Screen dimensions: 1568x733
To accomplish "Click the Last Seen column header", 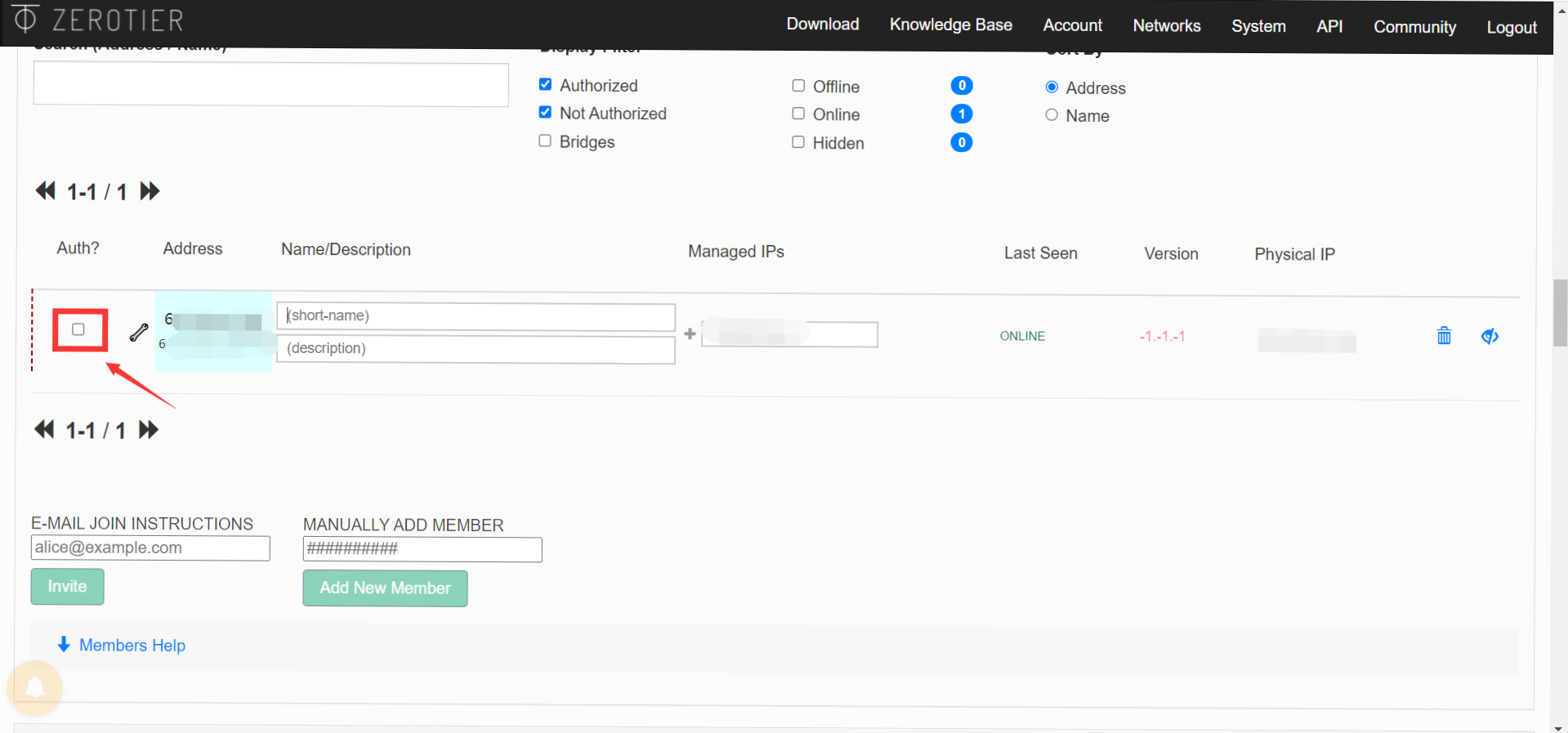I will point(1040,253).
